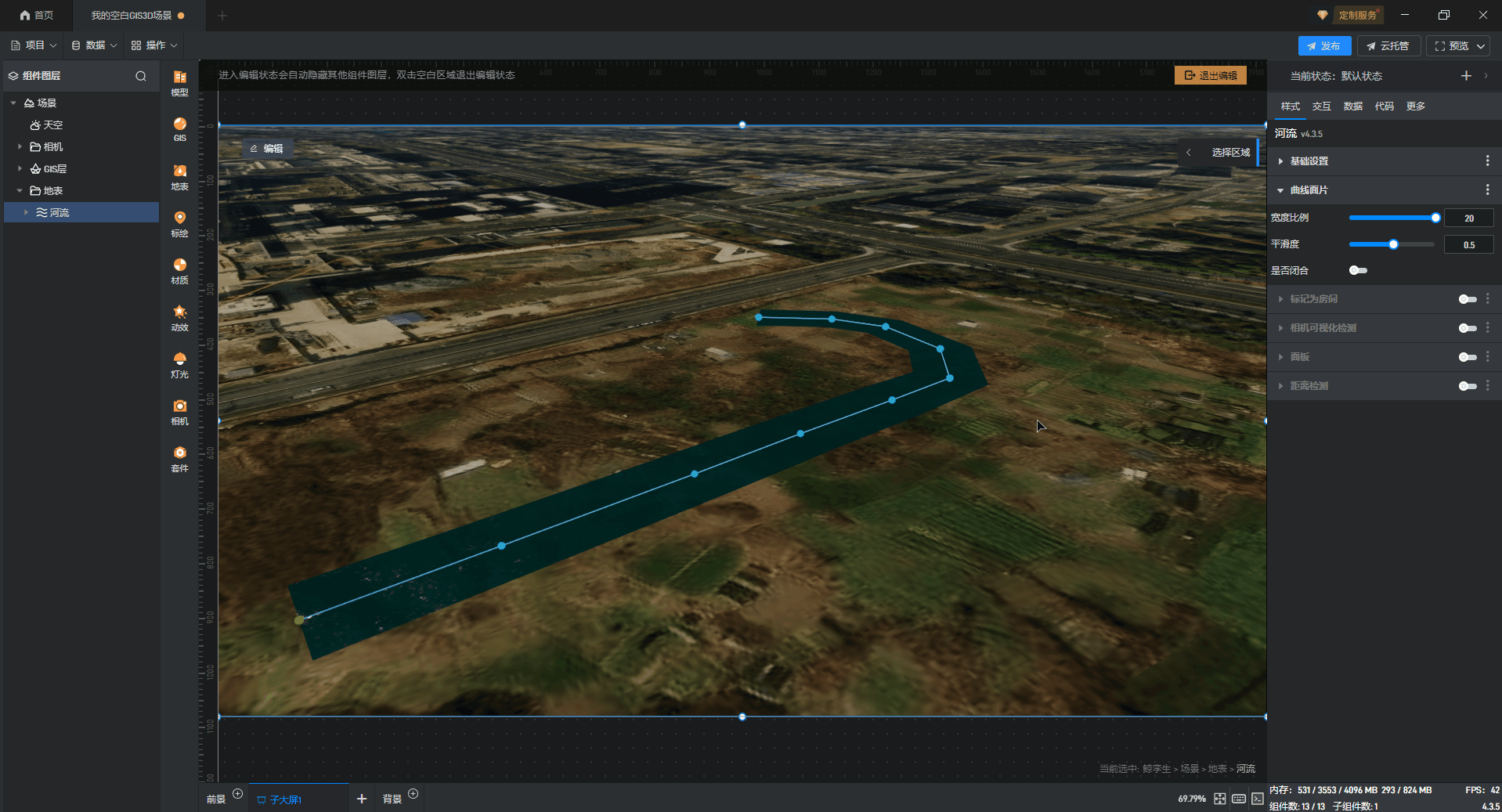The image size is (1502, 812).
Task: Click the 宽度比例 value input field
Action: point(1468,218)
